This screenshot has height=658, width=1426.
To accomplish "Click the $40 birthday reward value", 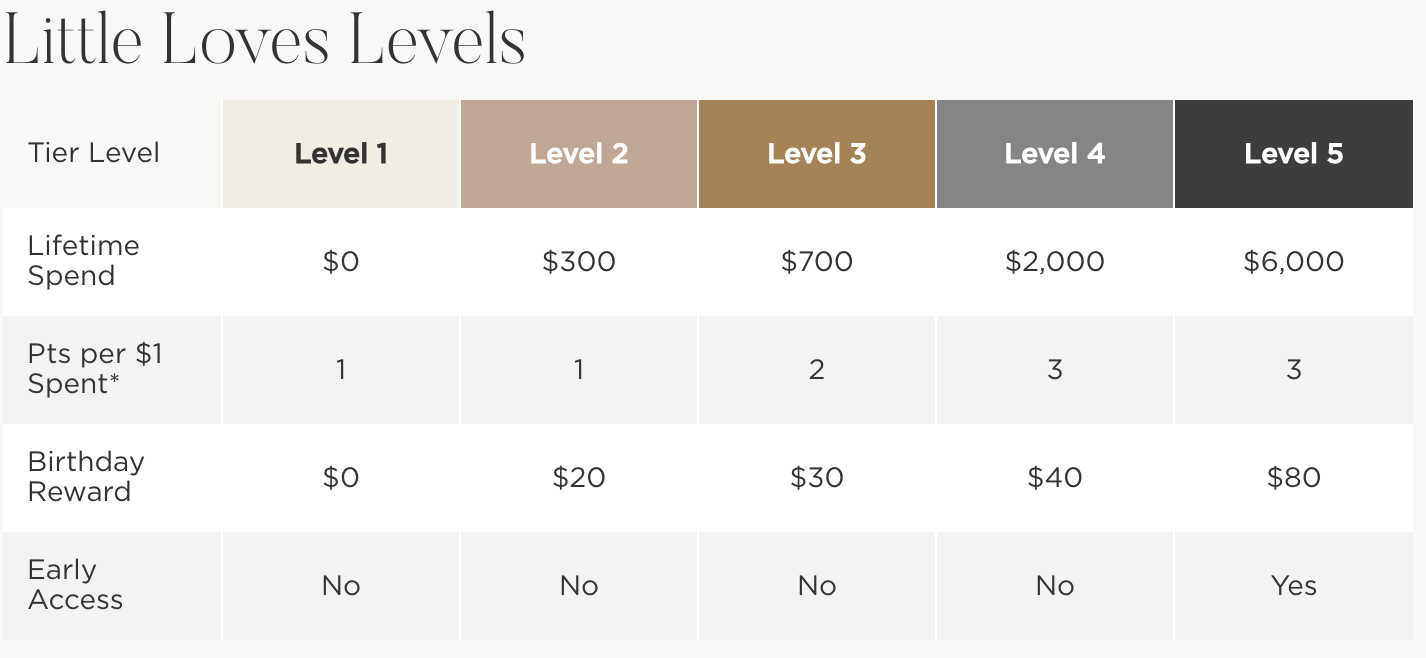I will 1055,478.
